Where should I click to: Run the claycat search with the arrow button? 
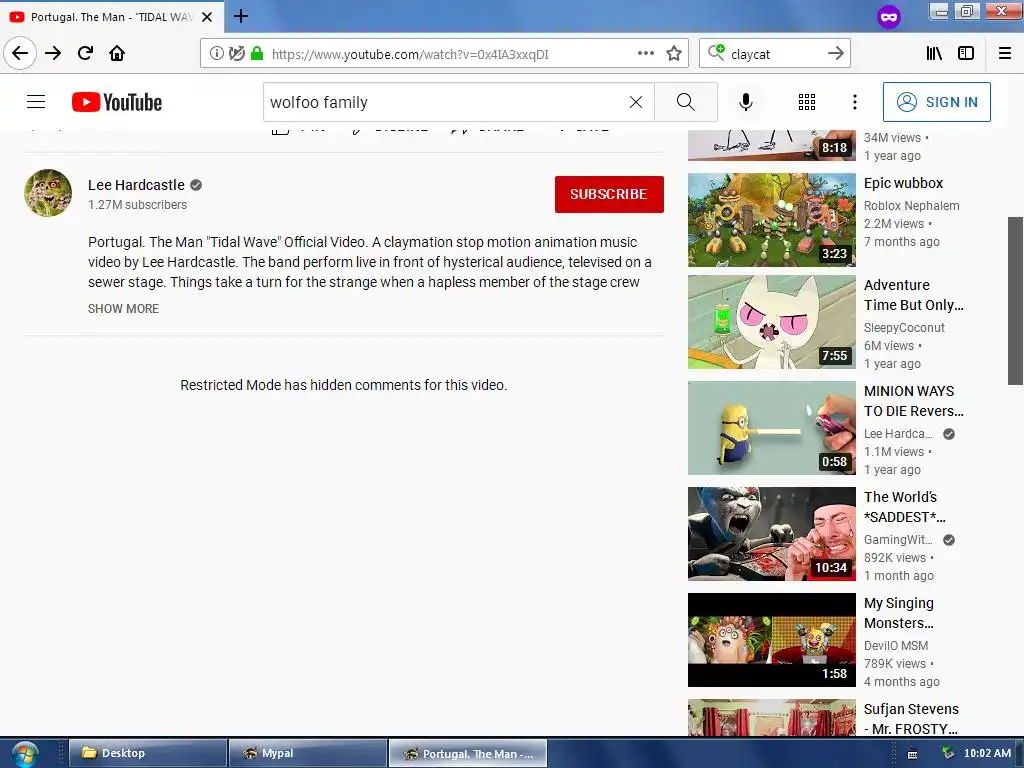(835, 54)
